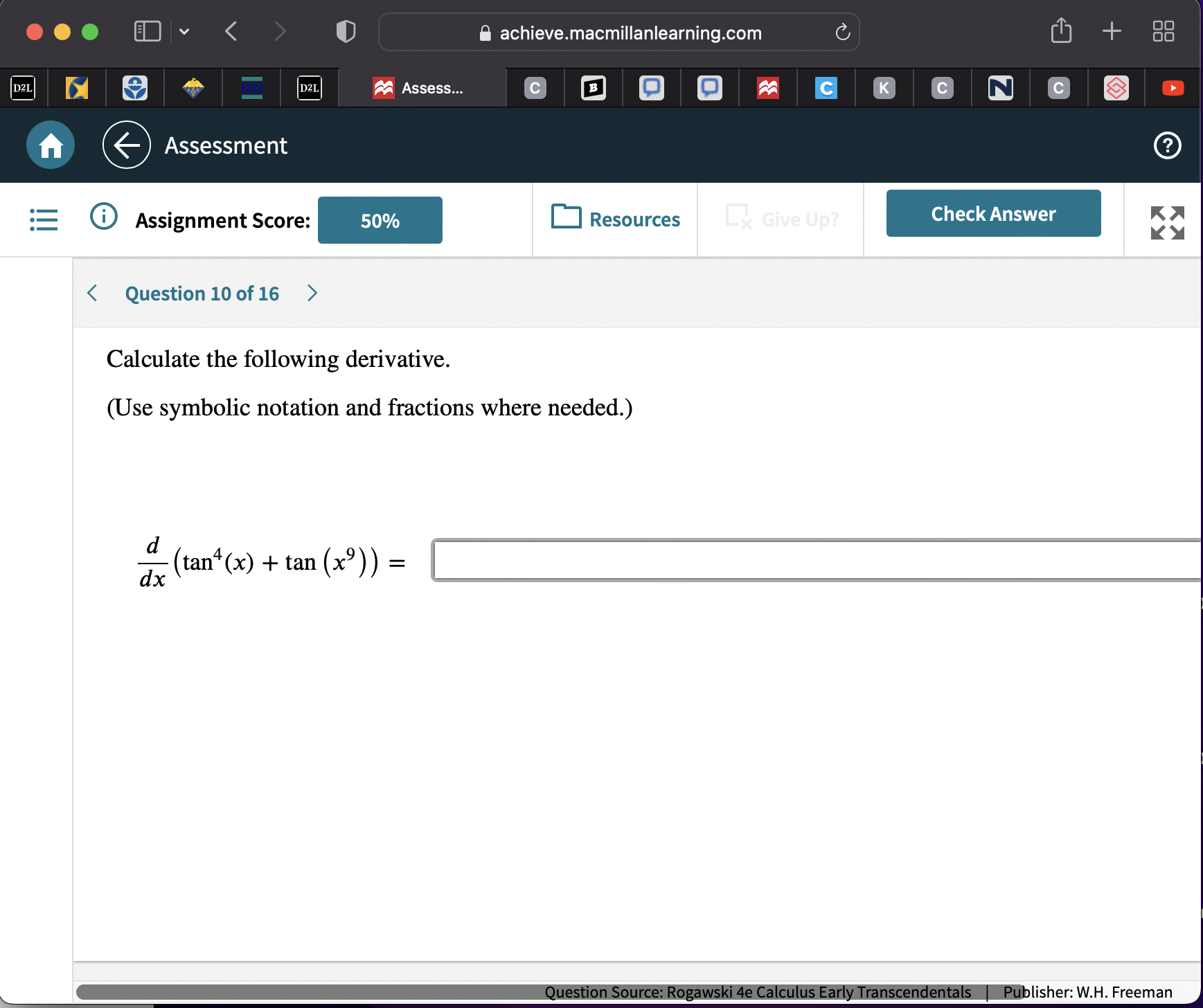1203x1008 pixels.
Task: Show the tab overview grid icon
Action: tap(1164, 31)
